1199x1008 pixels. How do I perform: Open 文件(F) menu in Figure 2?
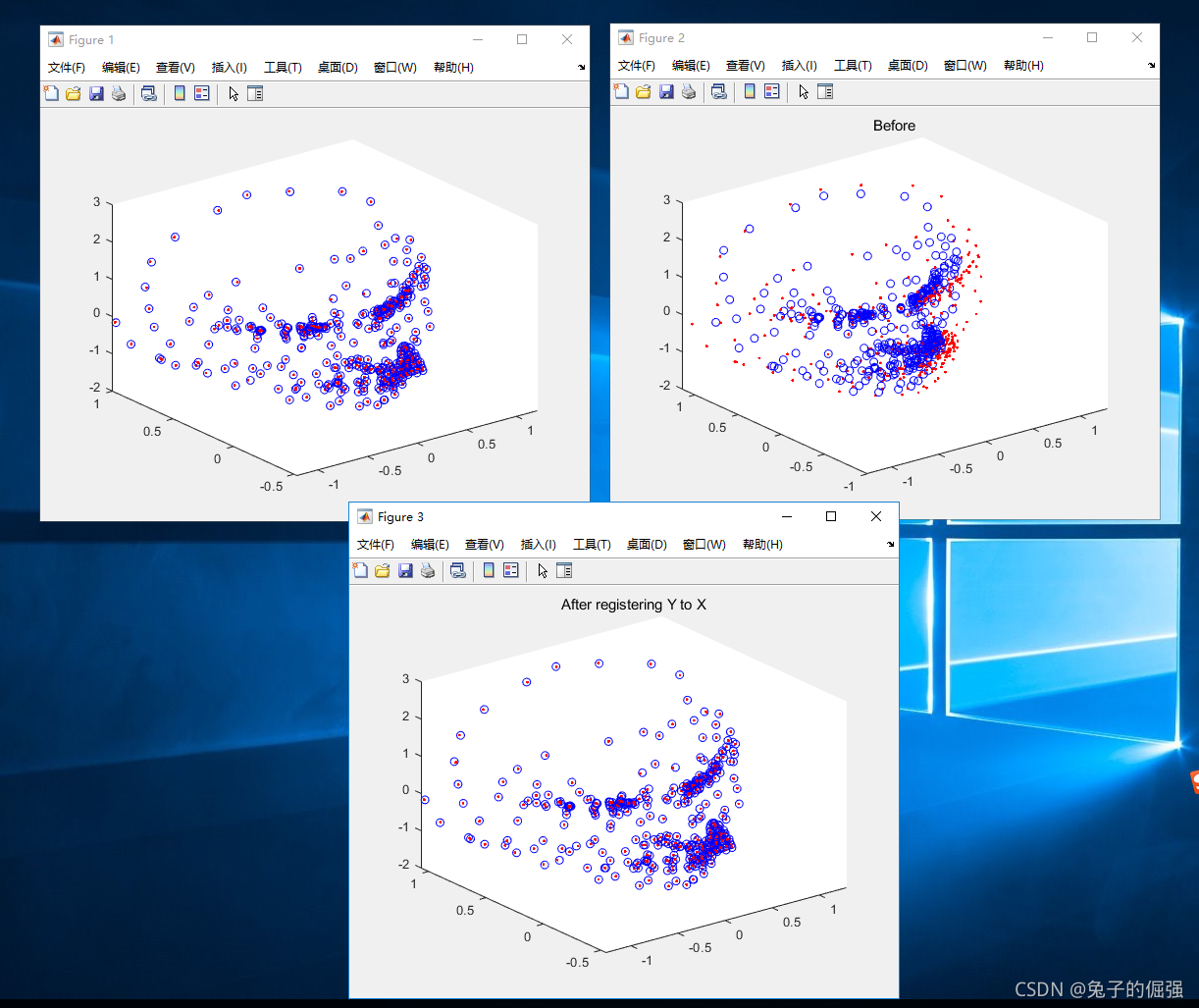point(637,66)
